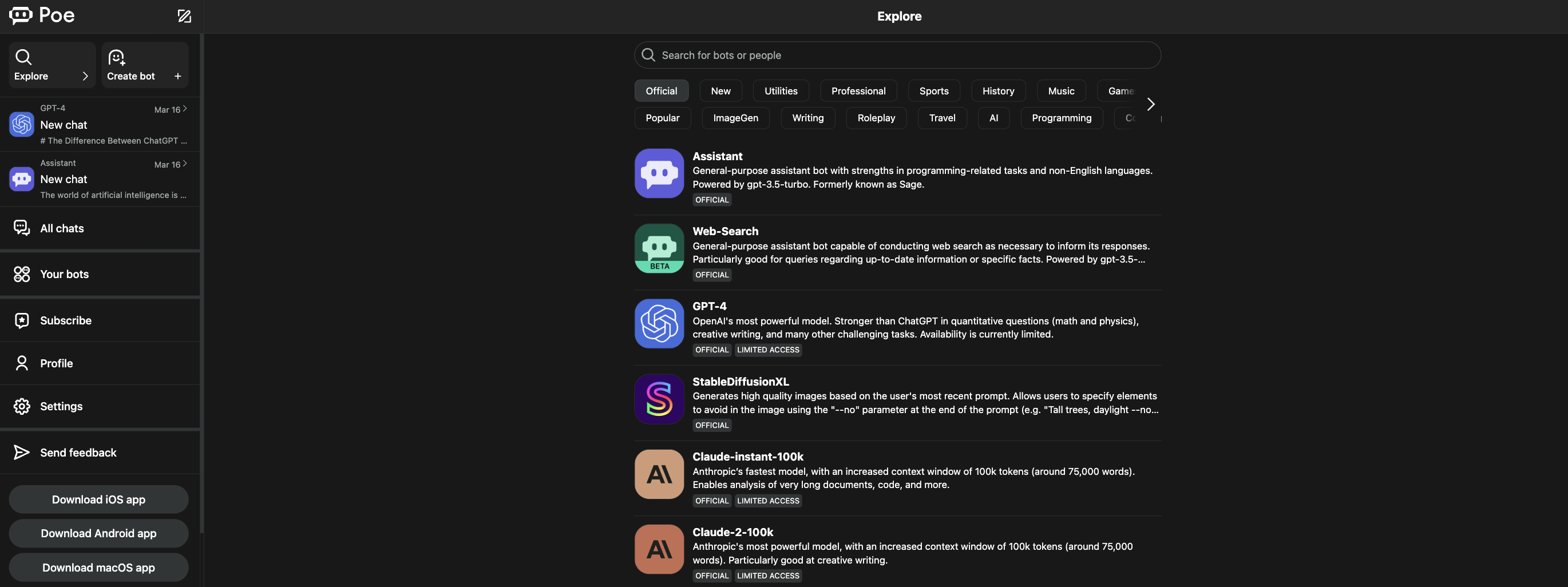Open the Subscribe menu item
The image size is (1568, 587).
point(100,320)
